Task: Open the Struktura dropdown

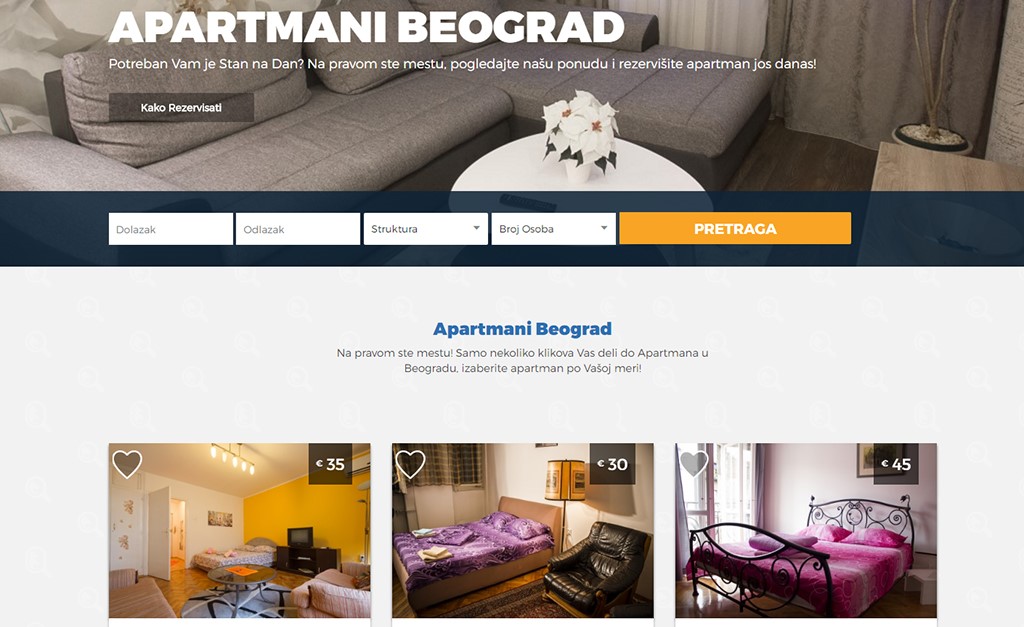Action: point(426,229)
